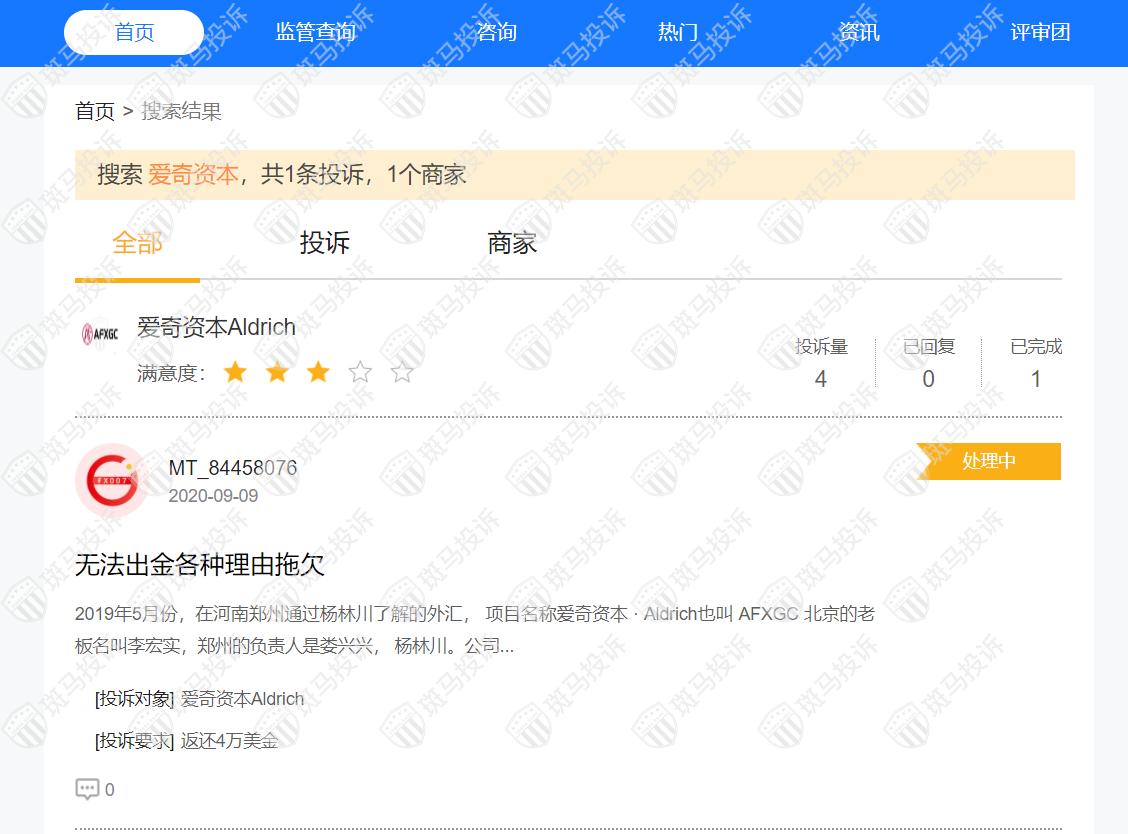Click the fifth empty star
This screenshot has height=834, width=1128.
402,373
